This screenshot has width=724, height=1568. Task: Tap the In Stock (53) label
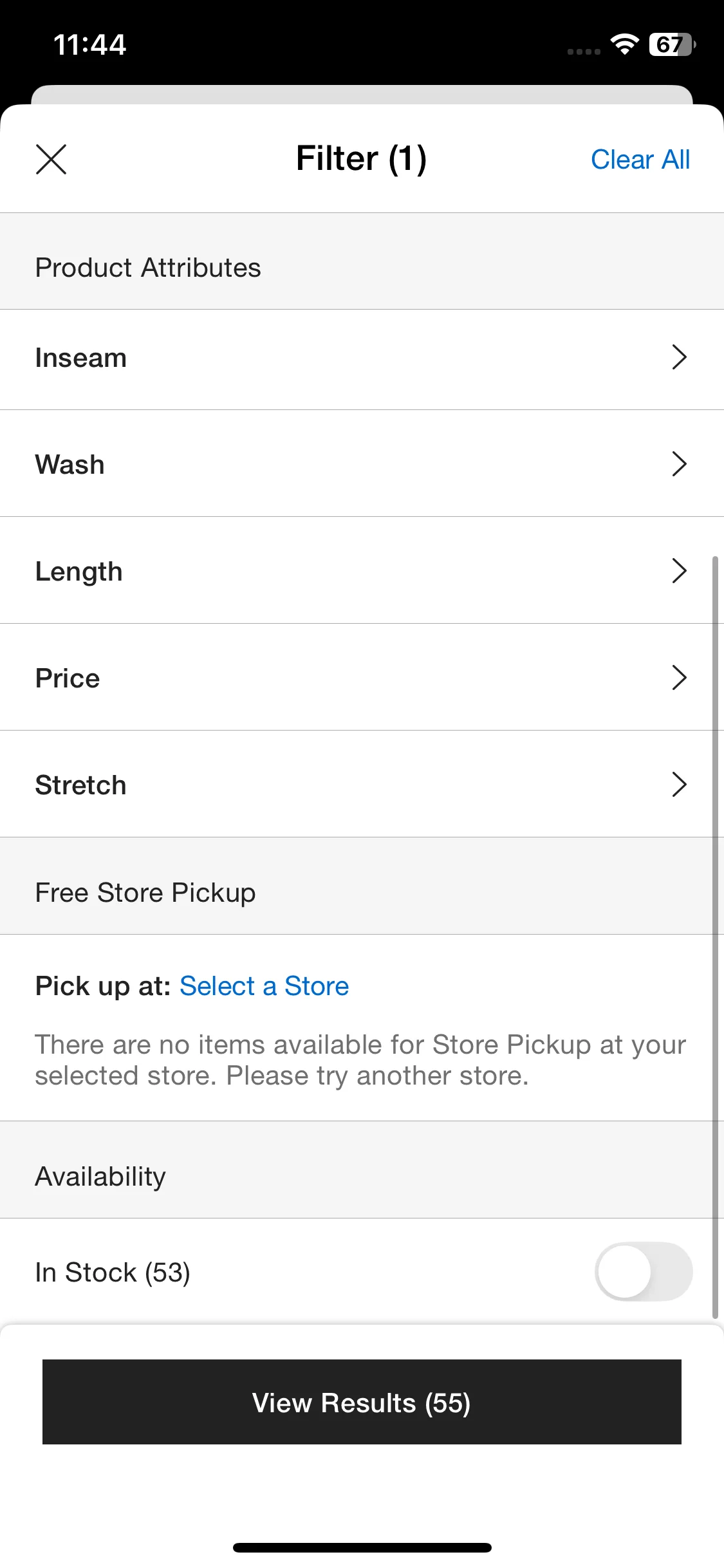coord(113,1273)
